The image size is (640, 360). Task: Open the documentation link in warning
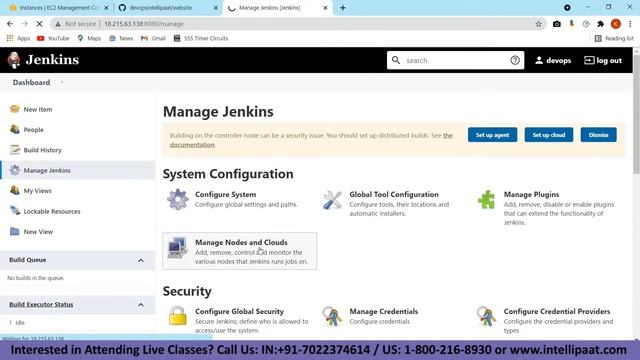click(x=192, y=144)
